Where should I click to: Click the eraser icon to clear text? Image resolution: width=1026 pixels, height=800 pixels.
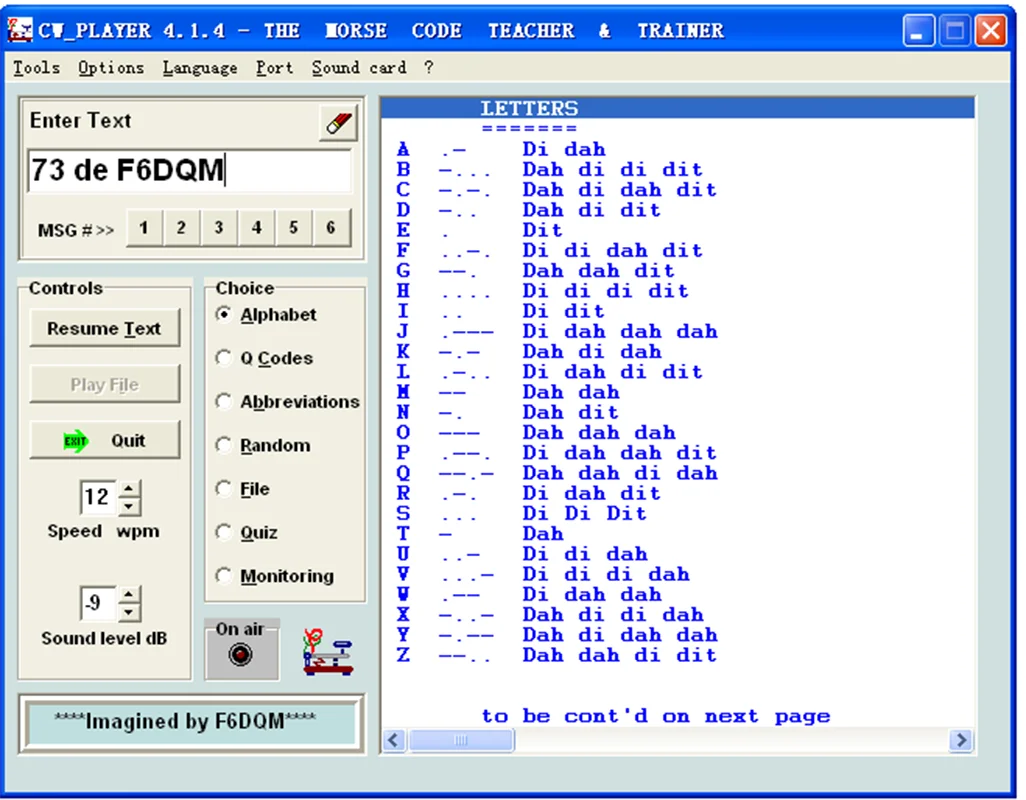(x=338, y=123)
